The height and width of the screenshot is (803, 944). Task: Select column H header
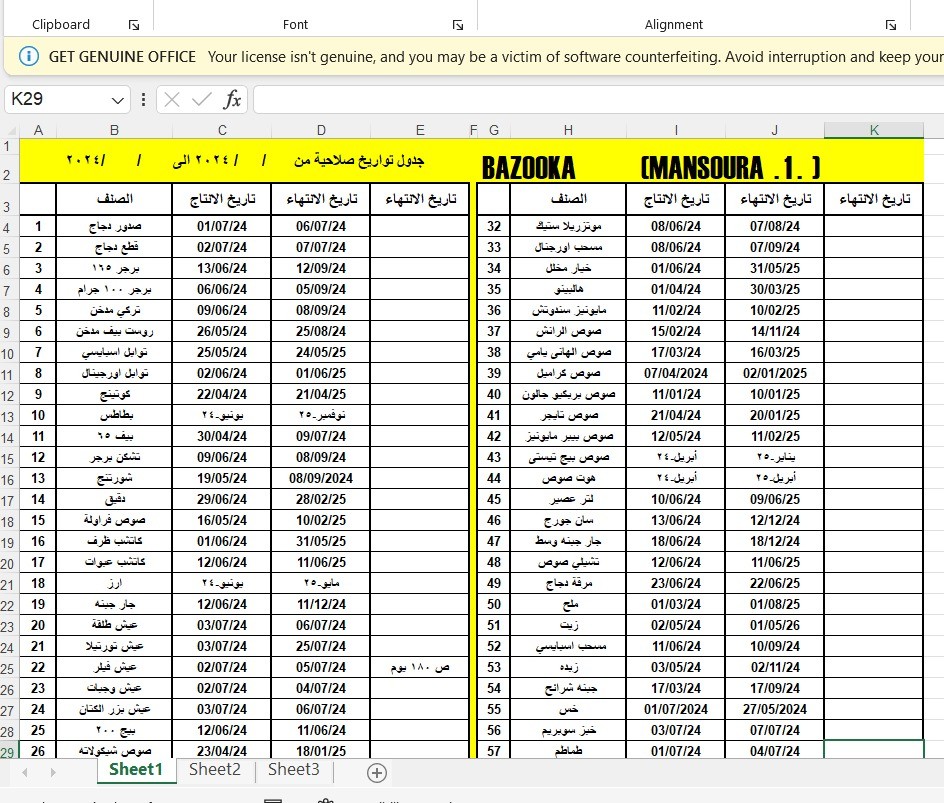pos(568,130)
